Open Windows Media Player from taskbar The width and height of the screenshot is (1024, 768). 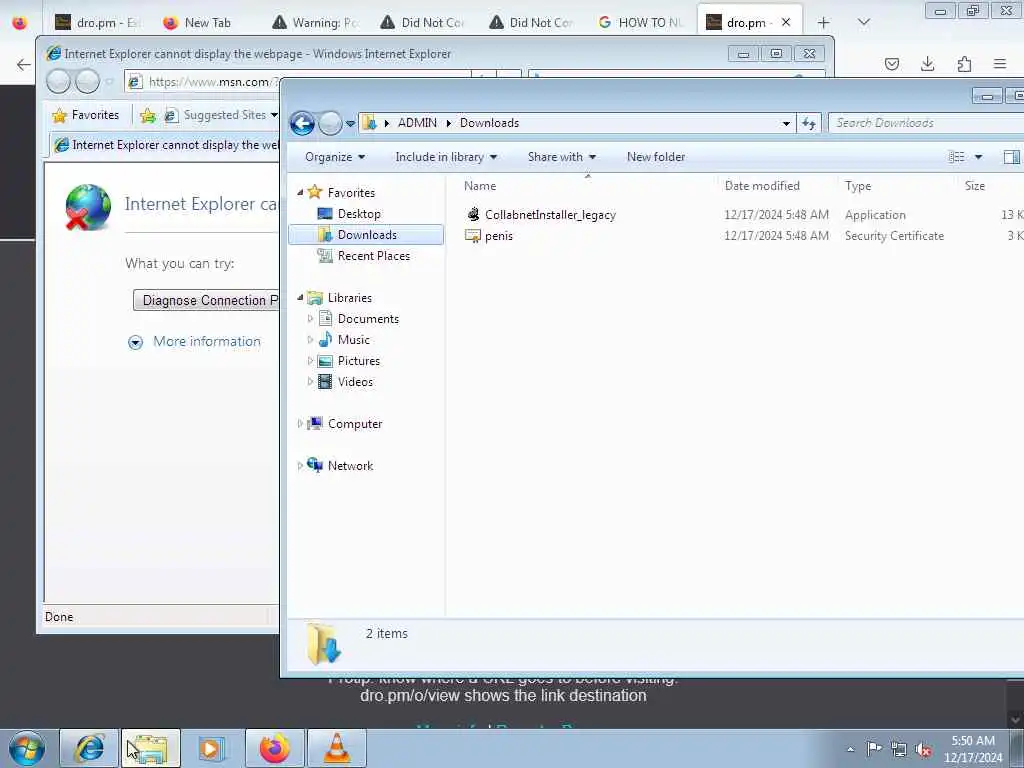212,748
